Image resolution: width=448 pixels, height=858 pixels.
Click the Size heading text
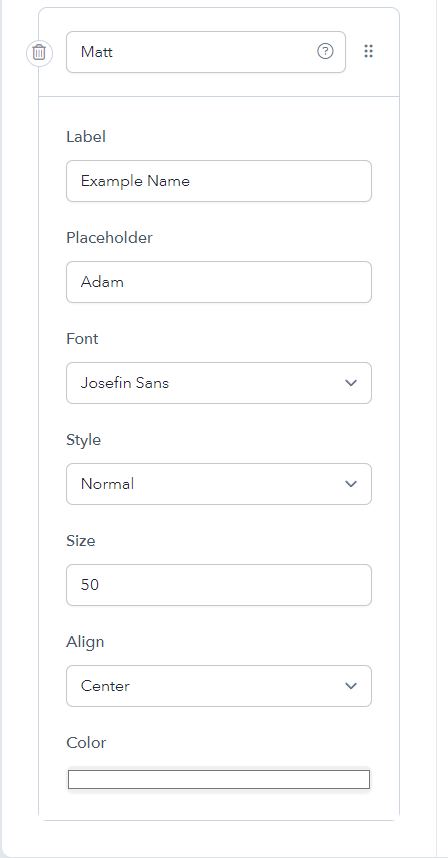click(x=81, y=541)
